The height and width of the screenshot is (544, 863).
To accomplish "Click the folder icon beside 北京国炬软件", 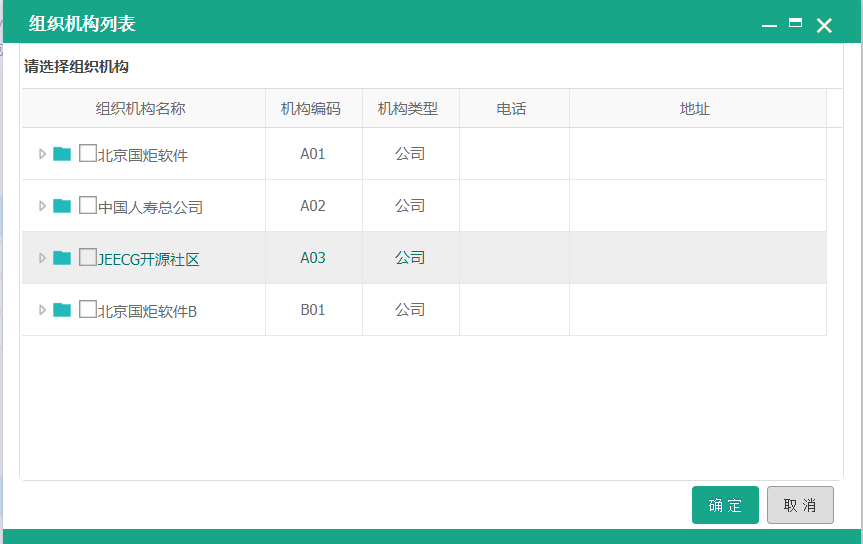I will [x=62, y=154].
